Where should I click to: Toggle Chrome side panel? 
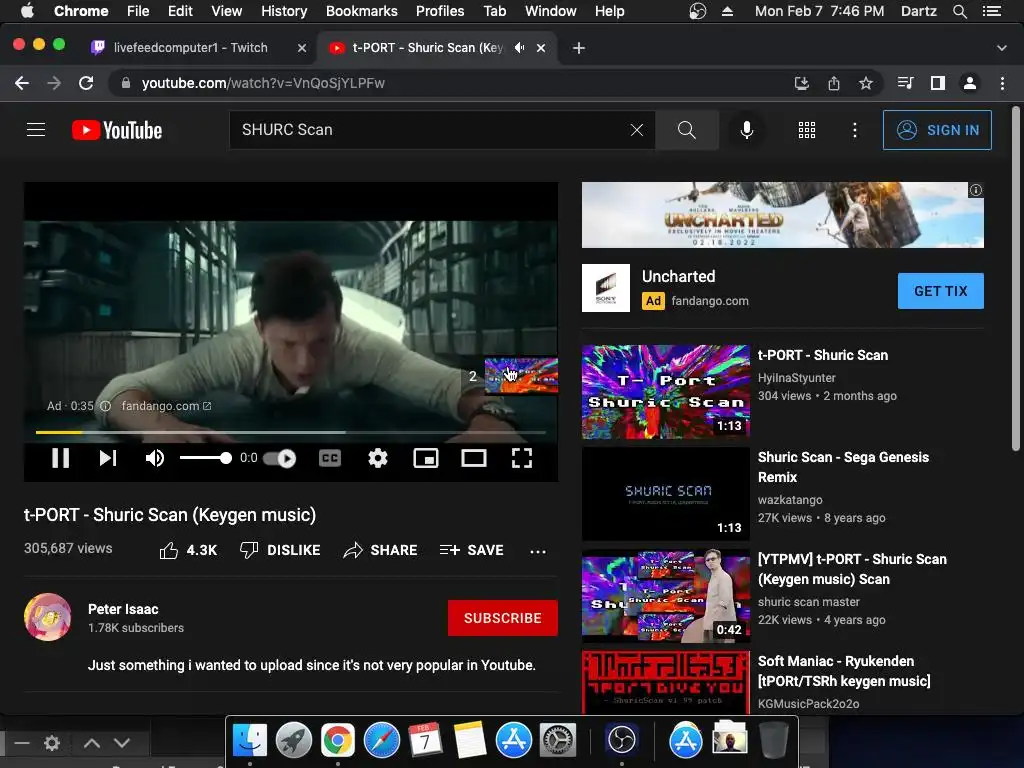tap(938, 83)
